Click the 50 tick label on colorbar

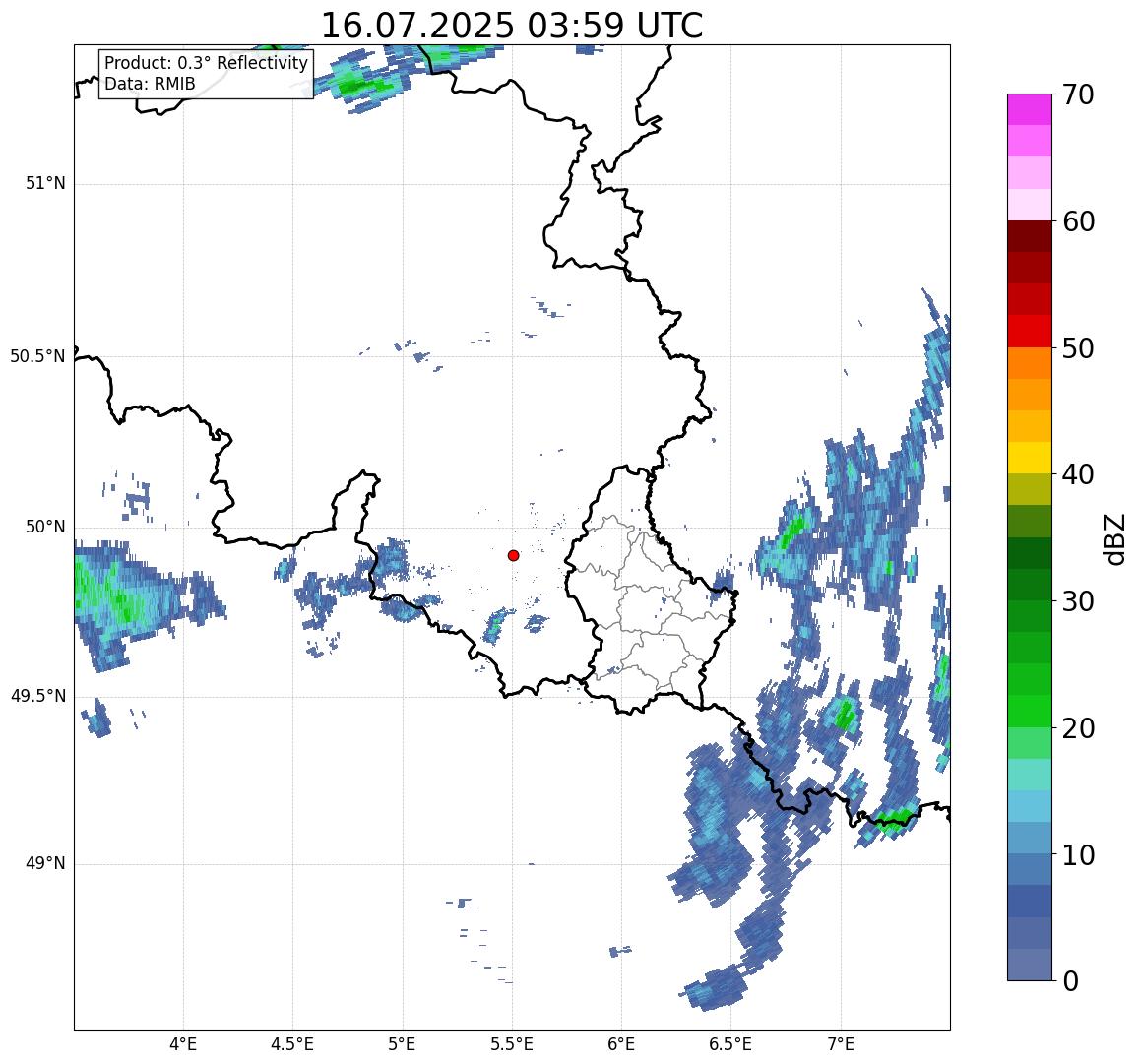[1078, 348]
